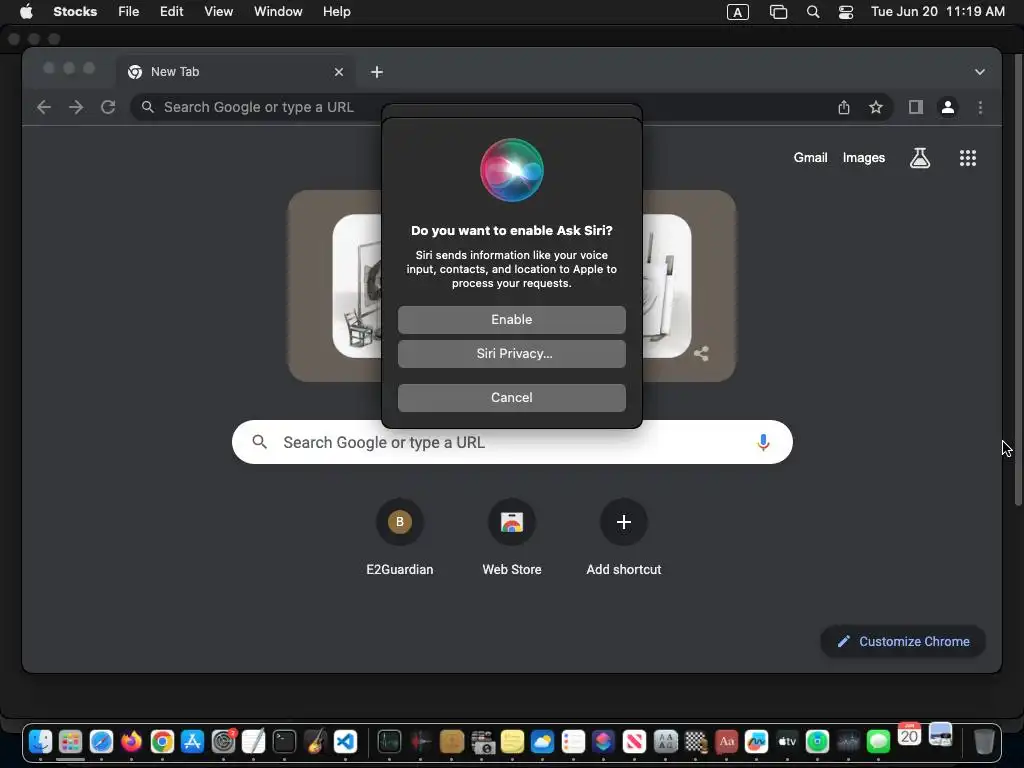
Task: Toggle the Chrome side panel
Action: (x=916, y=107)
